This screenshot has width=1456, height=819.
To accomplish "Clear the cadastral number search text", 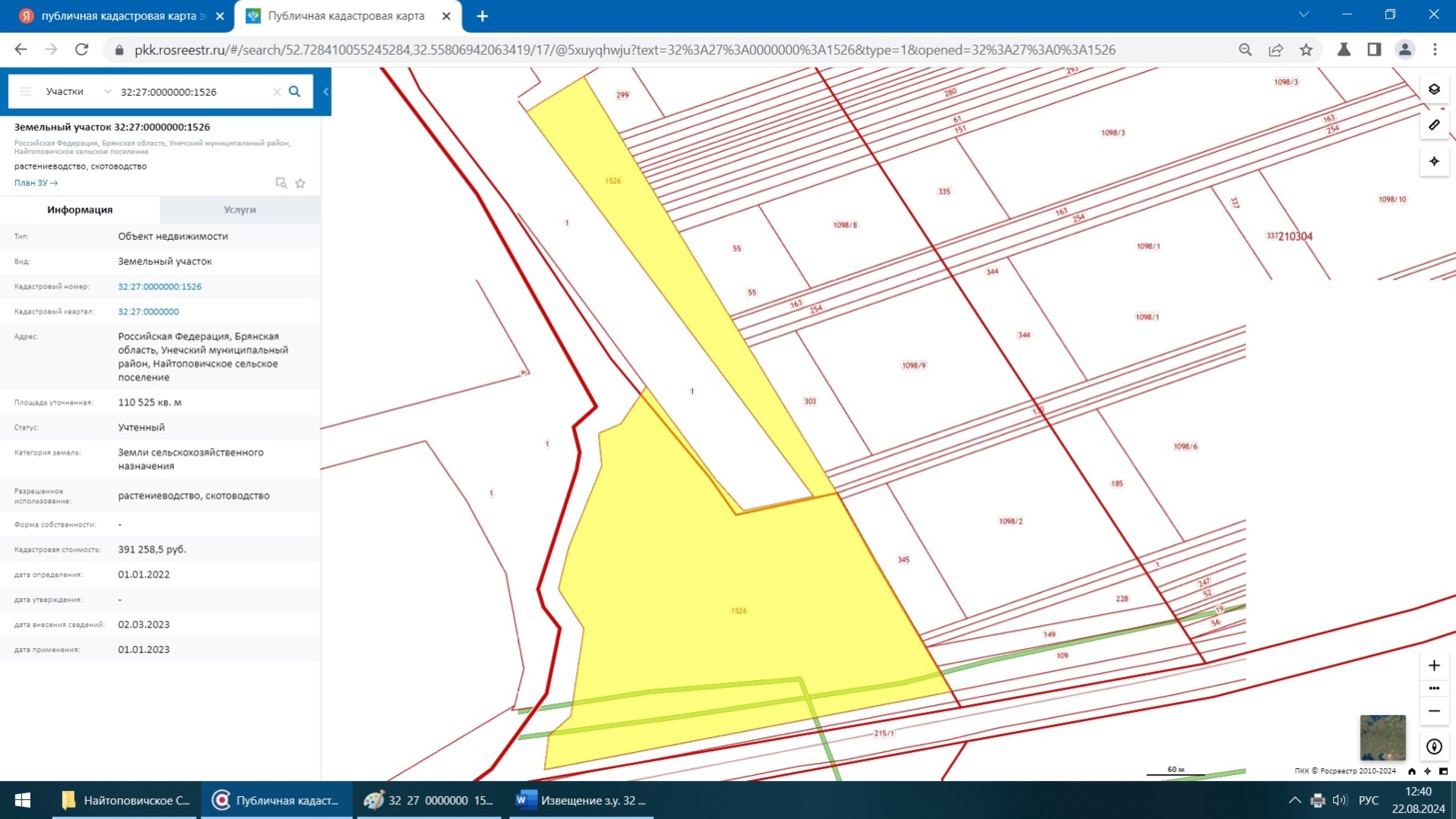I will tap(277, 92).
